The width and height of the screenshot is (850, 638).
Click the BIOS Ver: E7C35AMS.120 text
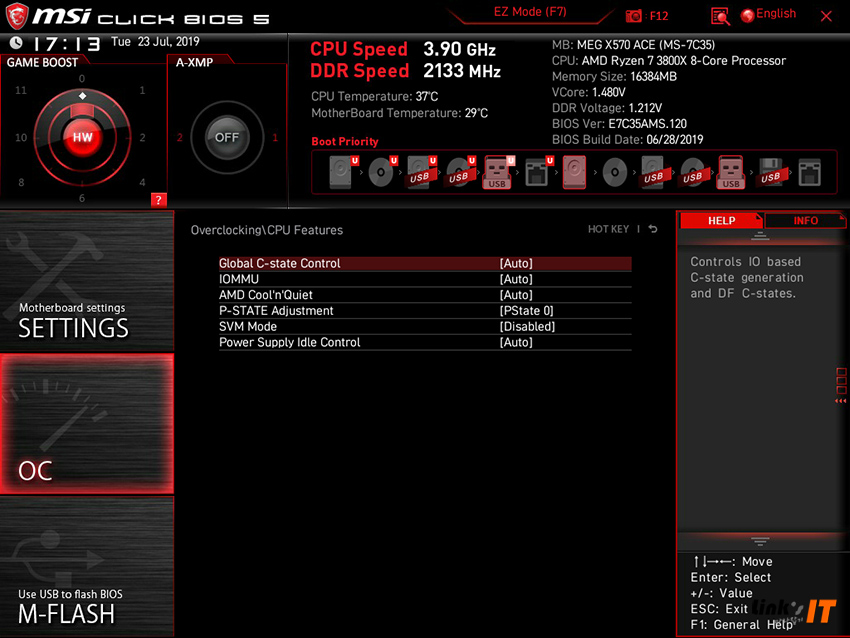point(619,124)
